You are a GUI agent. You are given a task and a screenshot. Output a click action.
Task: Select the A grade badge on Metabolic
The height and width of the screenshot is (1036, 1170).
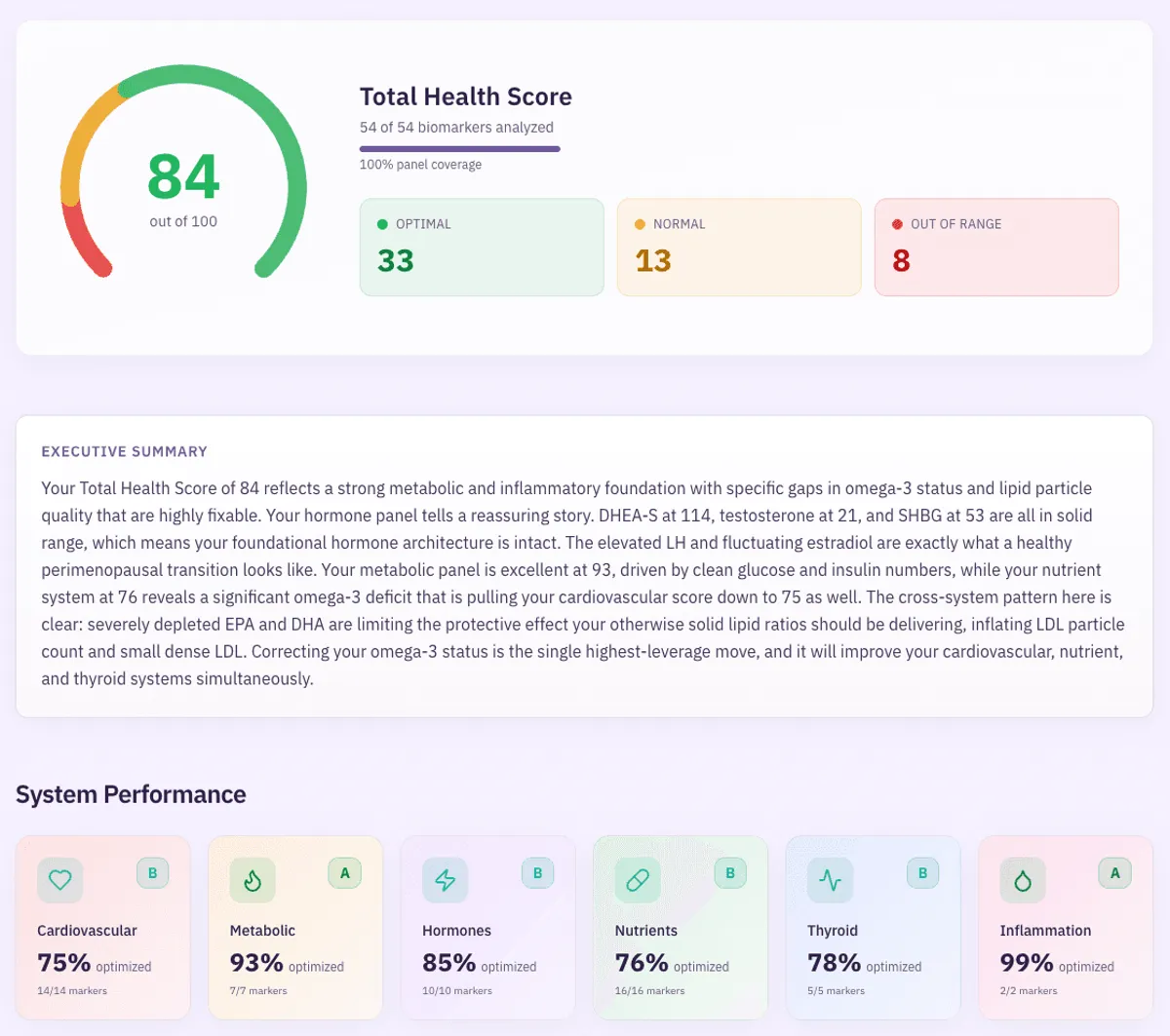(344, 873)
